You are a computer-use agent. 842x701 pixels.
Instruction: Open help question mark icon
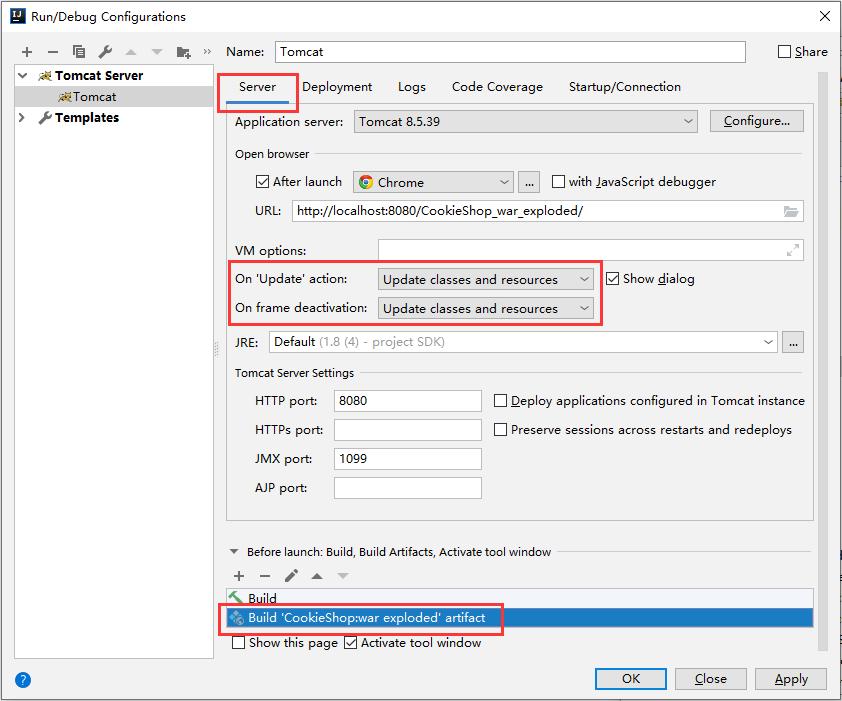click(x=23, y=680)
